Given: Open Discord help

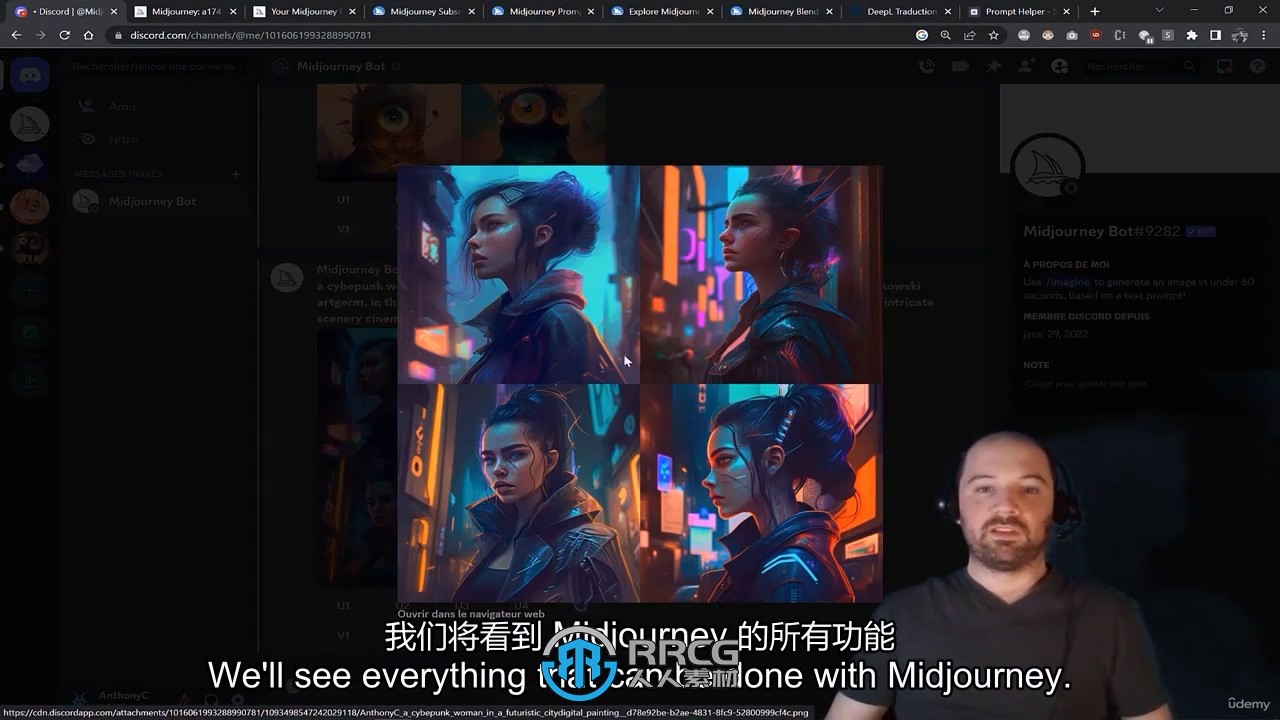Looking at the screenshot, I should (1257, 66).
